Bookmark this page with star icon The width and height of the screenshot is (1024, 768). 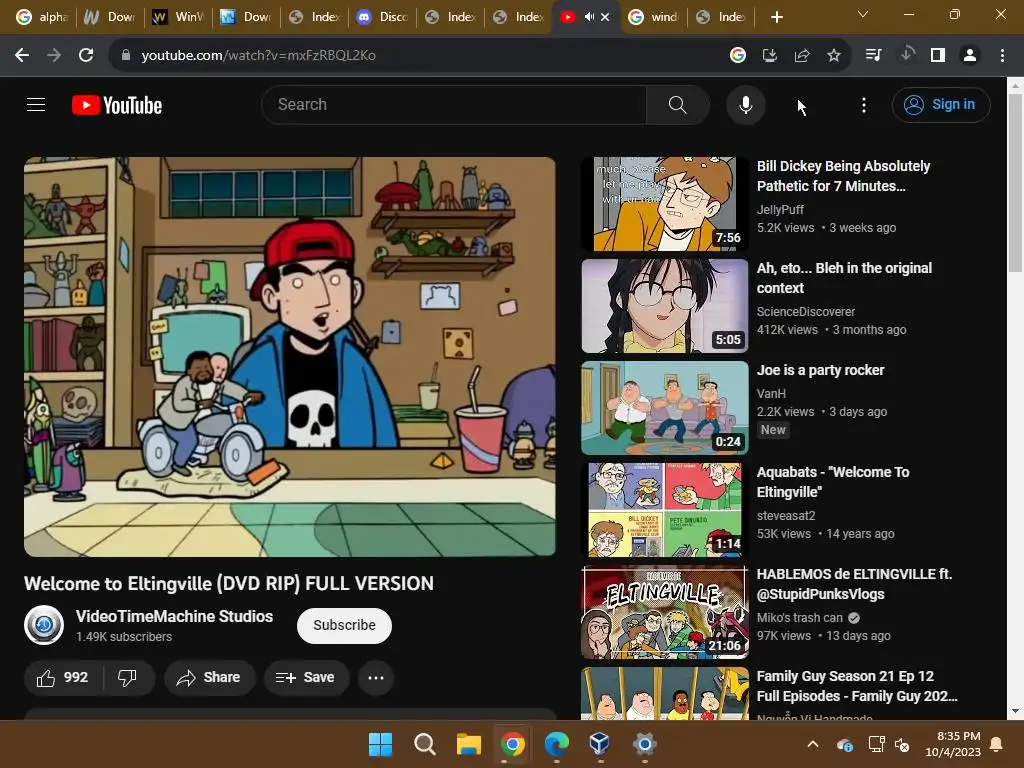point(834,56)
